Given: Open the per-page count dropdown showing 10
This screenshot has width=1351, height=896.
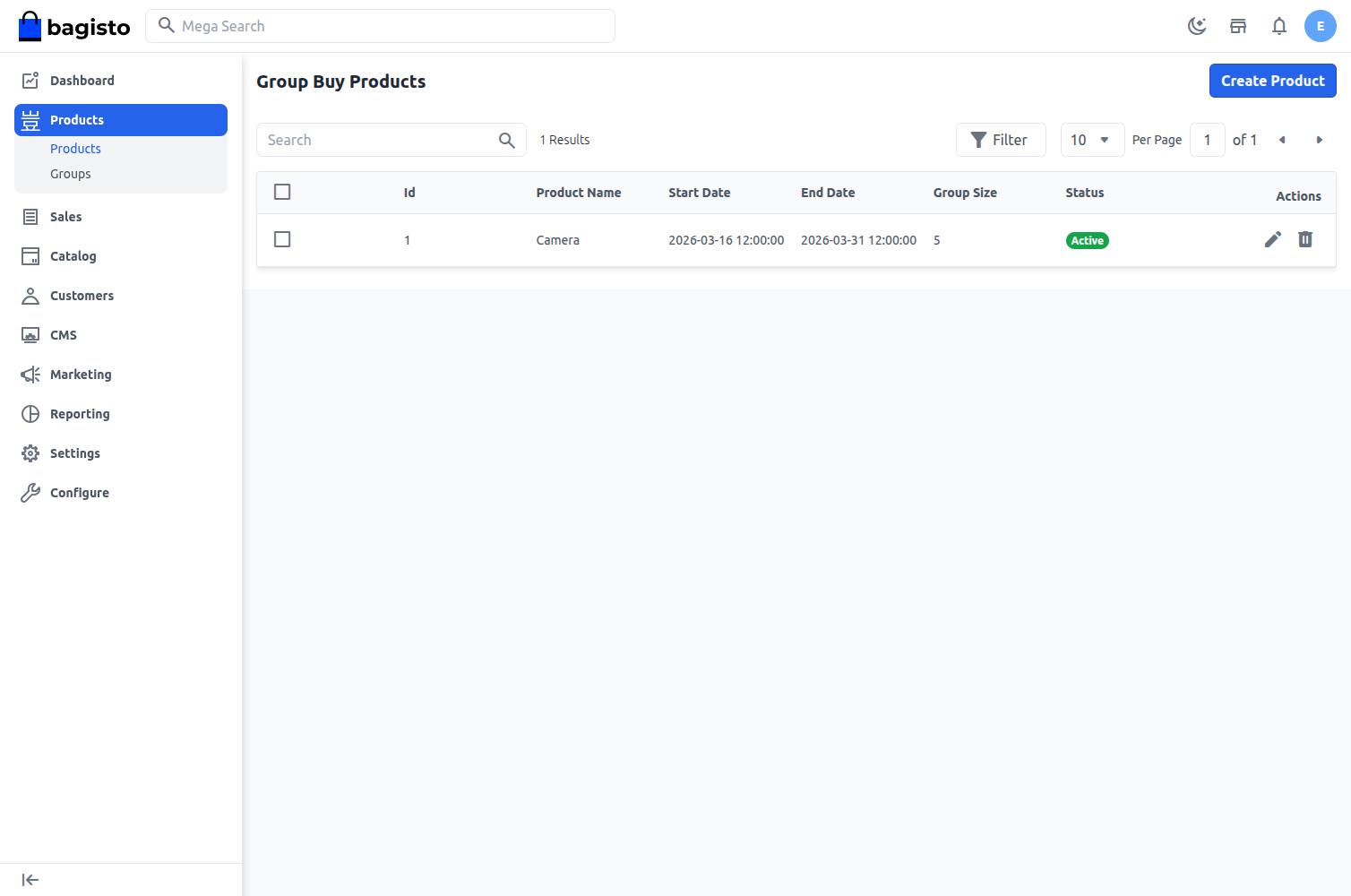Looking at the screenshot, I should [x=1092, y=140].
